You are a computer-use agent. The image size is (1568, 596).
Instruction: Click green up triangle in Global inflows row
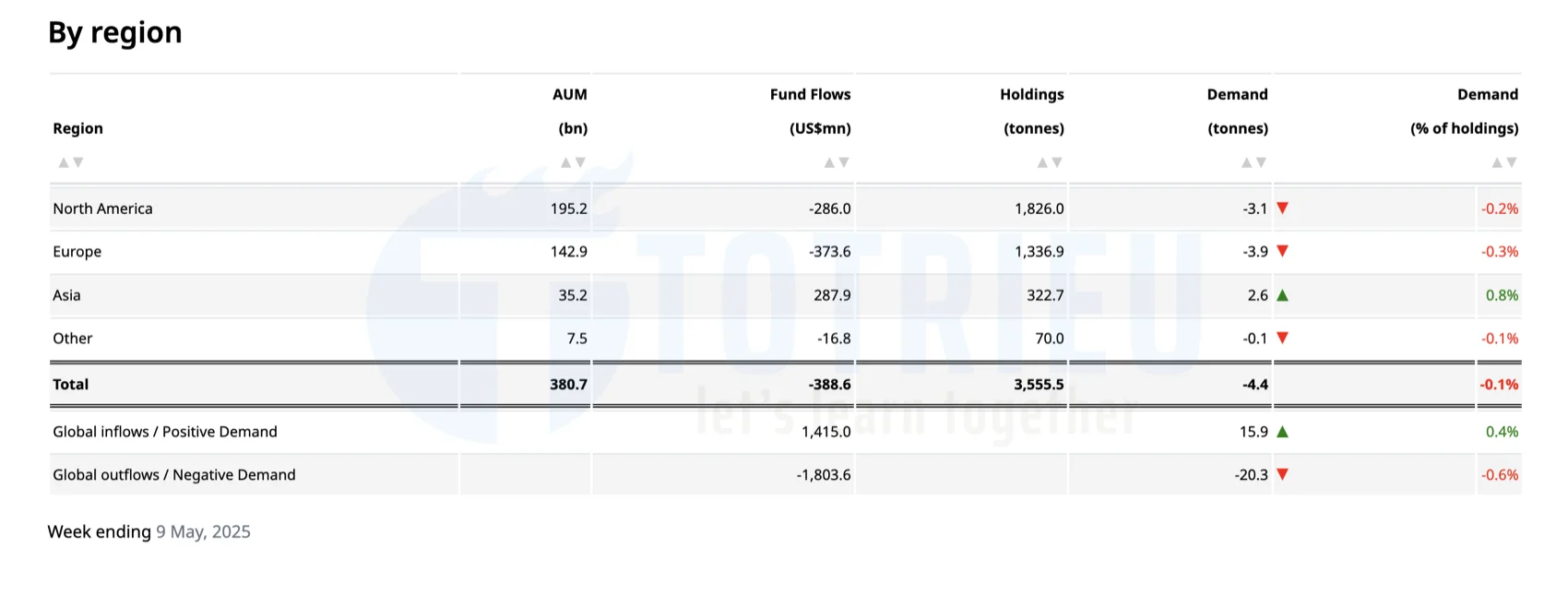click(x=1282, y=432)
